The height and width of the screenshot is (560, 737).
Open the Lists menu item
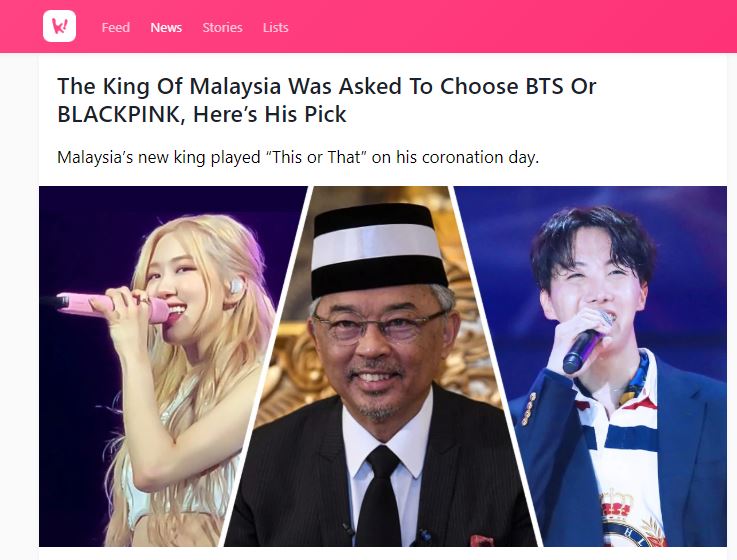(275, 27)
